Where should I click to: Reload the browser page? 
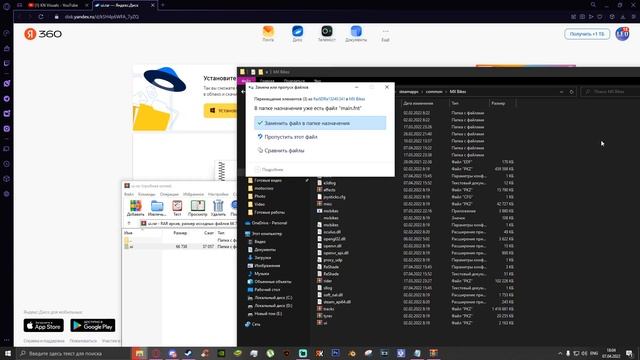tap(41, 17)
